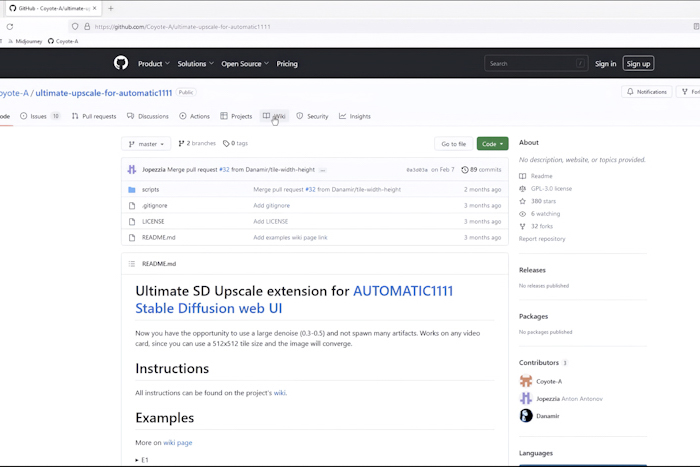The height and width of the screenshot is (467, 700).
Task: Click the Sign up button
Action: click(638, 64)
